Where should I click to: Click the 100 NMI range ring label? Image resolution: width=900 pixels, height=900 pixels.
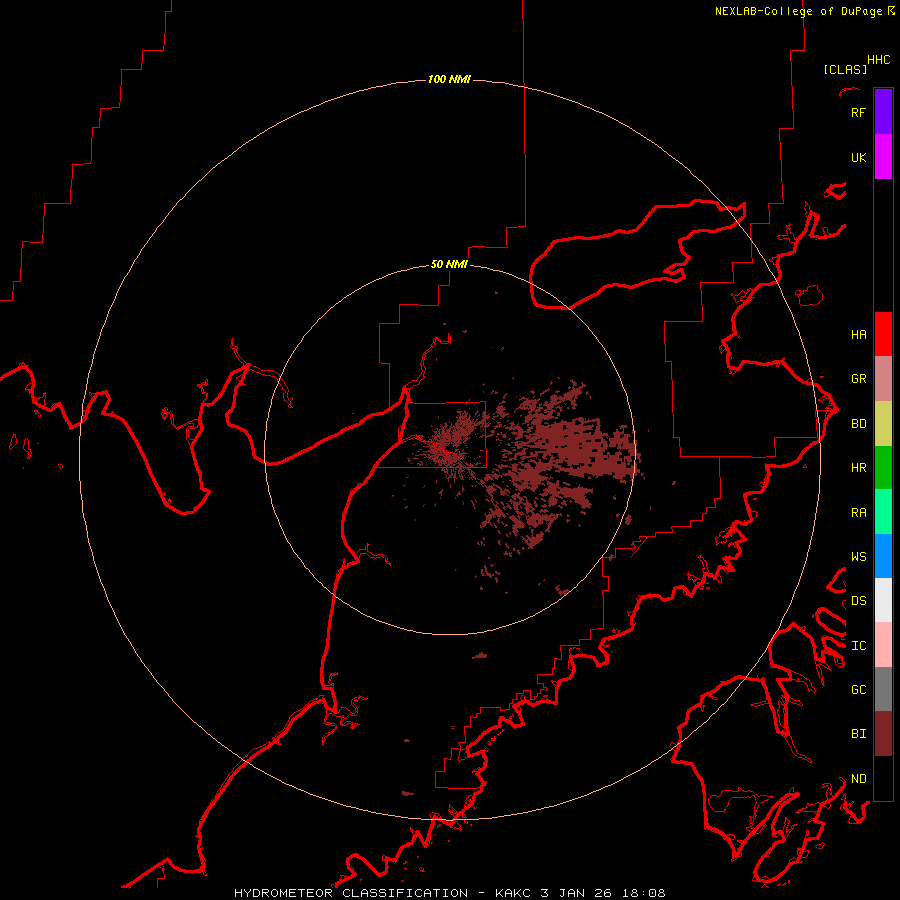[449, 79]
